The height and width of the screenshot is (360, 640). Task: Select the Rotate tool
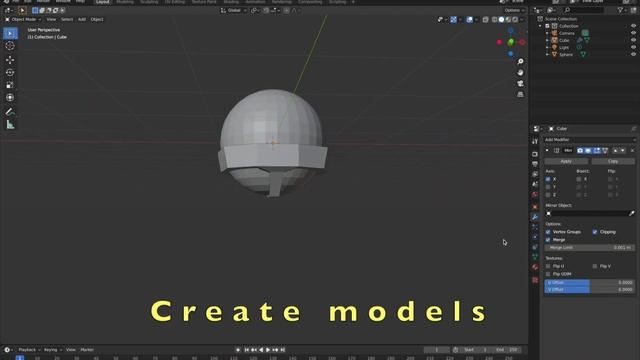click(x=10, y=72)
